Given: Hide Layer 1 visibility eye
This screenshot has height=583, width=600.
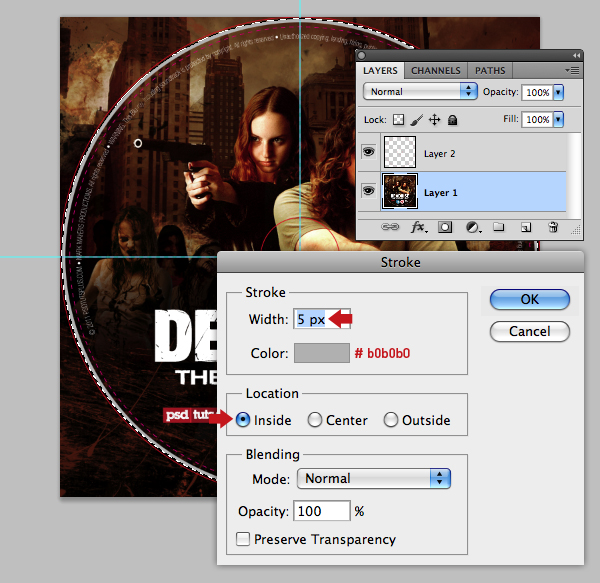Looking at the screenshot, I should 368,190.
